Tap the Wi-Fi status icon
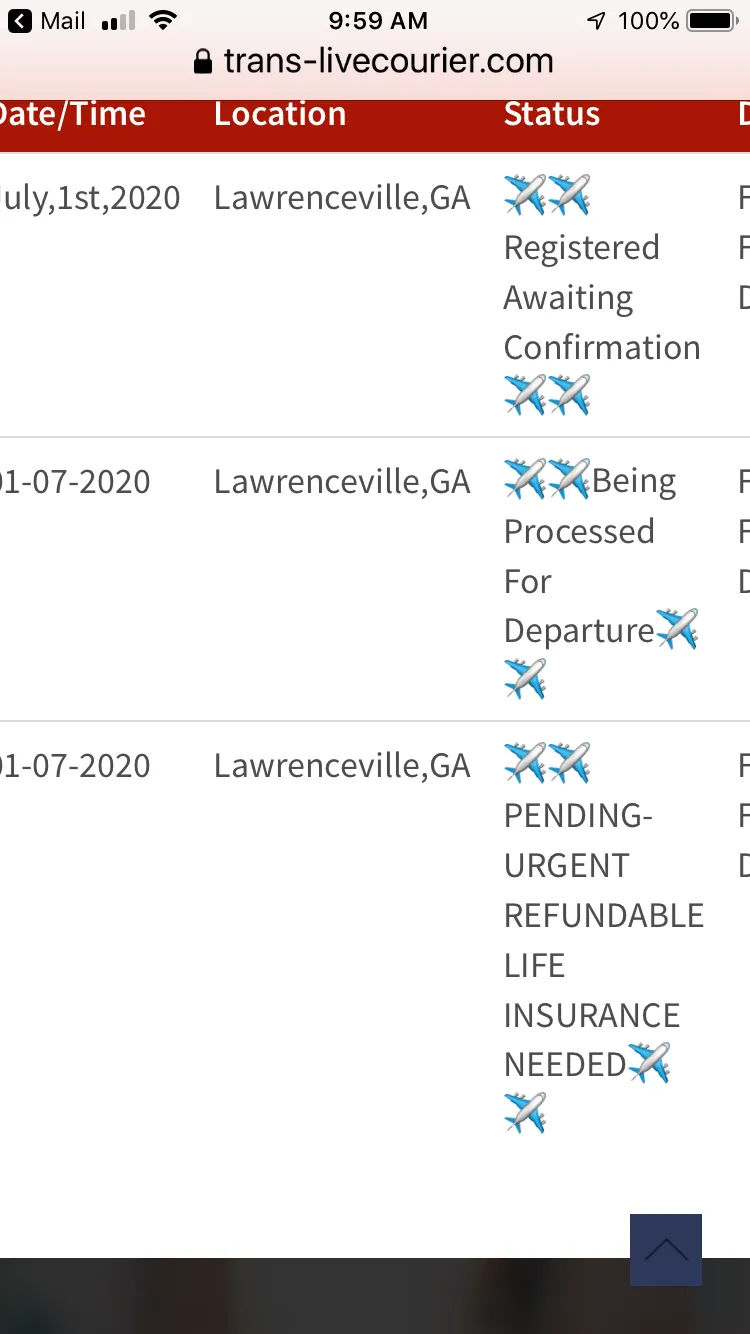 (162, 20)
